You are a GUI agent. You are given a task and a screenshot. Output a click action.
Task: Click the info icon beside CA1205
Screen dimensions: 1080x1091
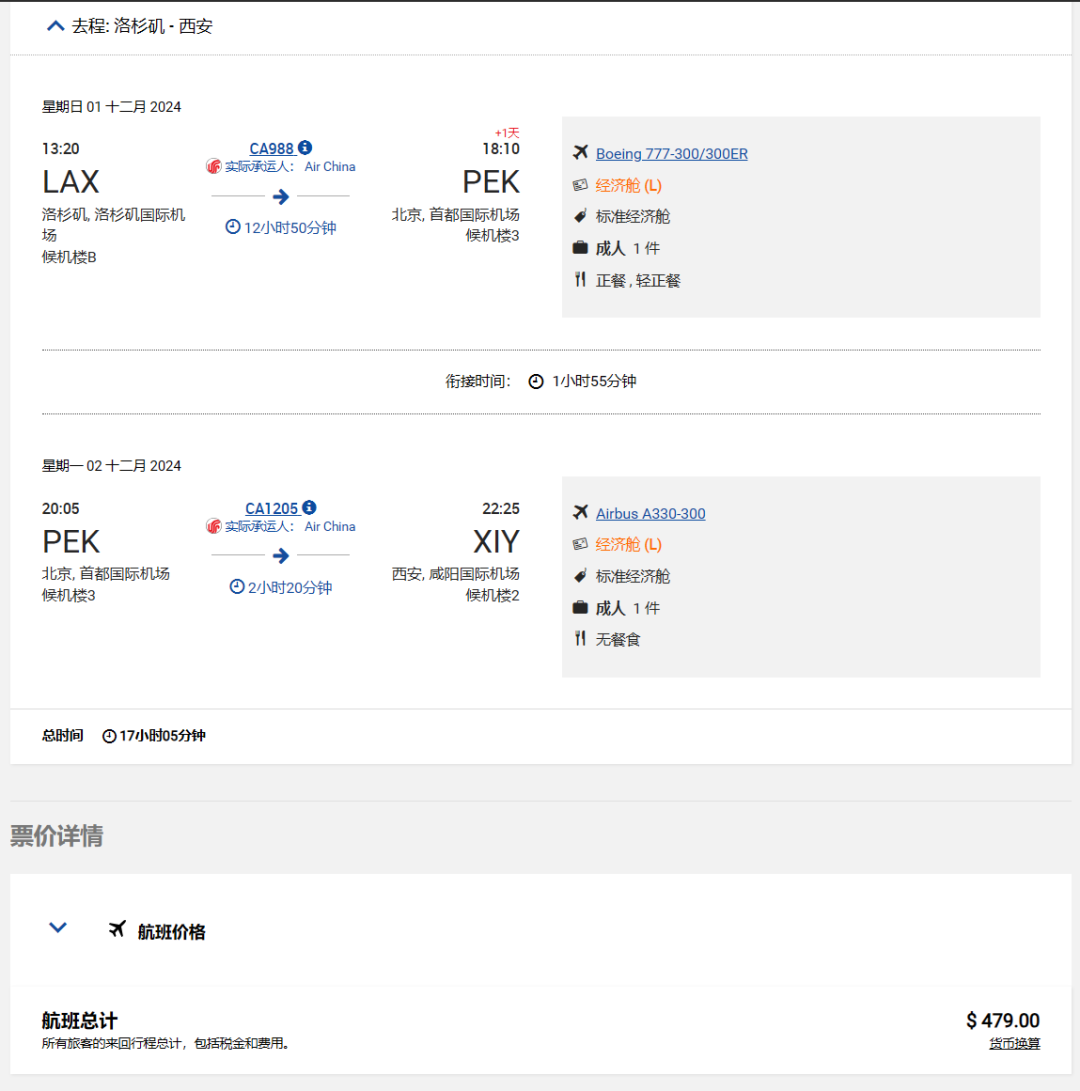pyautogui.click(x=310, y=507)
